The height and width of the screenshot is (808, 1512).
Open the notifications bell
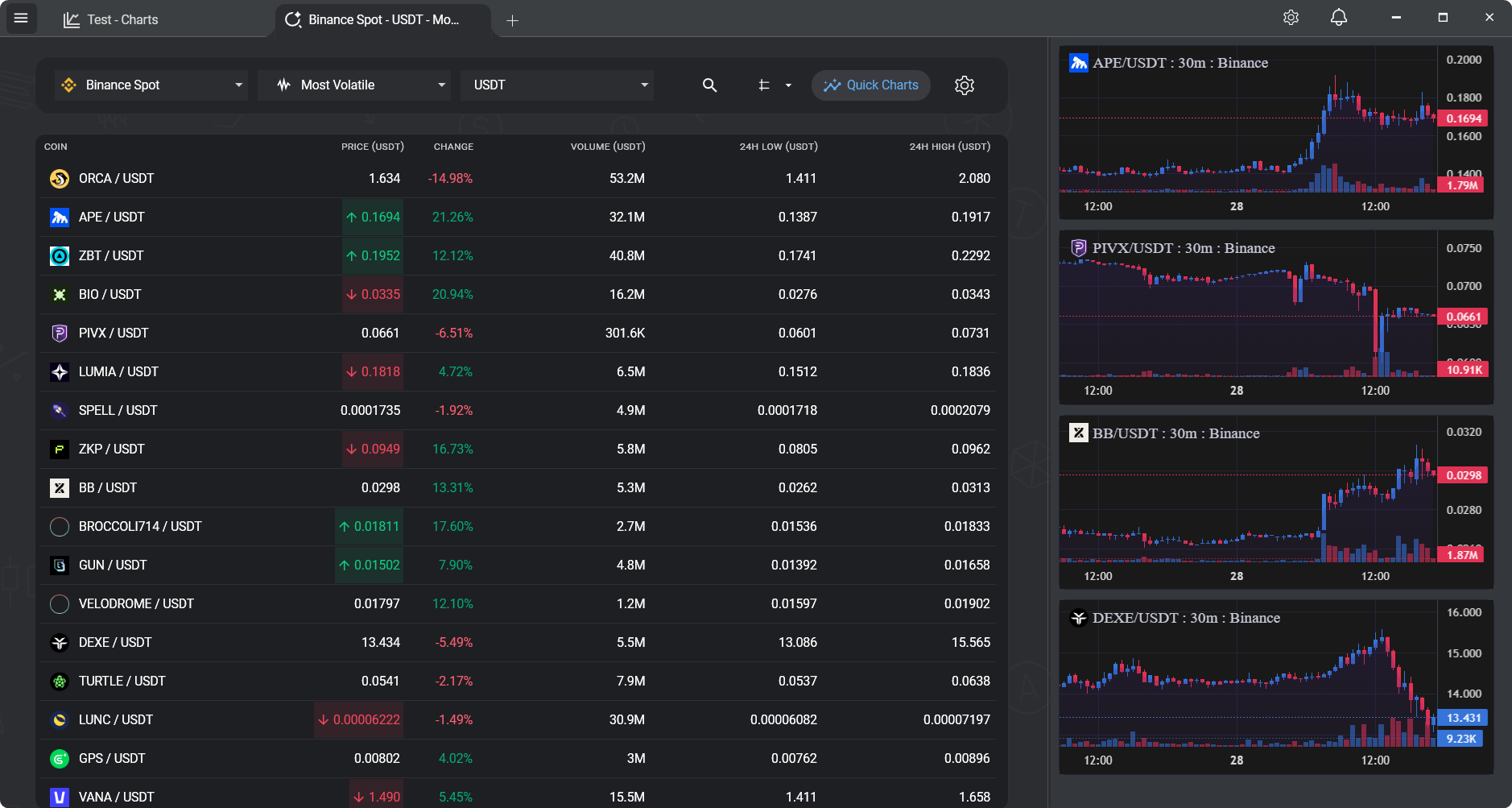point(1338,18)
